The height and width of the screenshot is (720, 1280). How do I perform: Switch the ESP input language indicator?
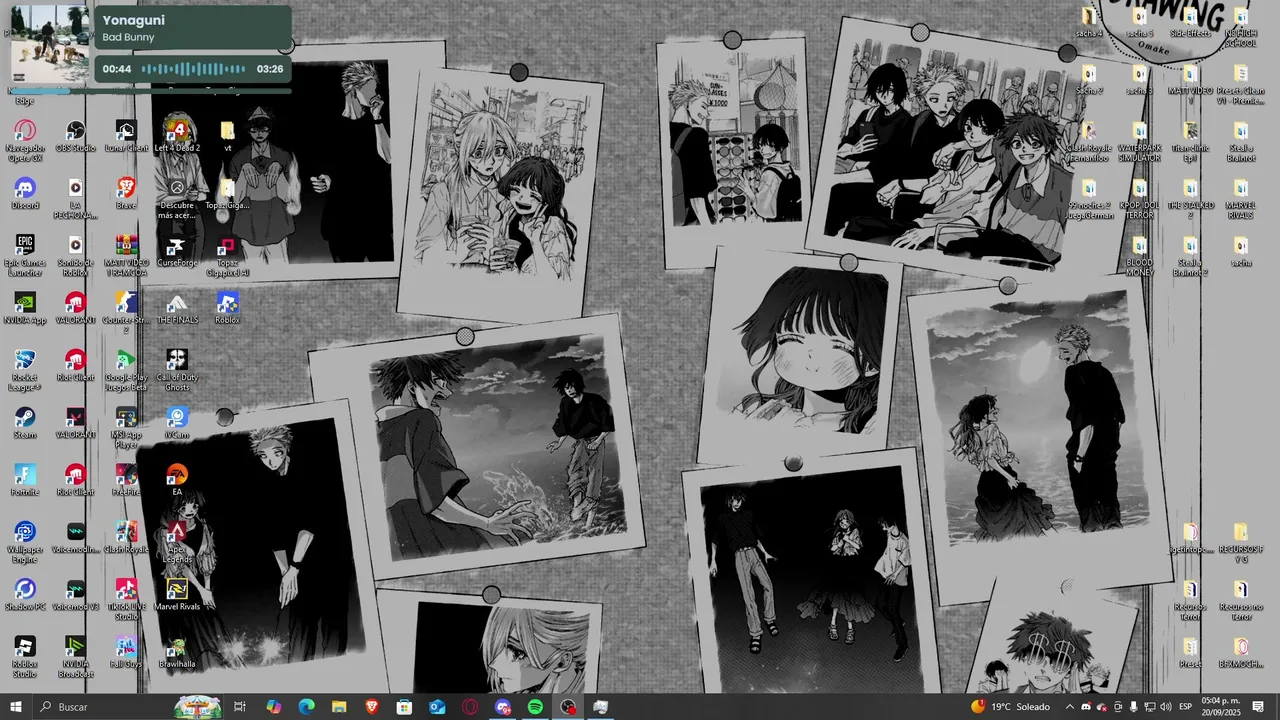1184,707
